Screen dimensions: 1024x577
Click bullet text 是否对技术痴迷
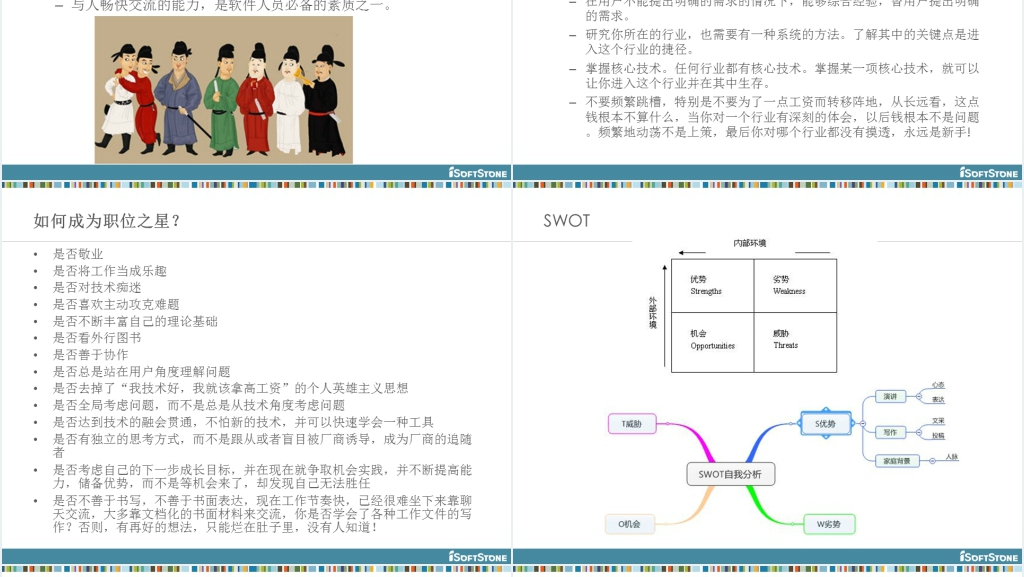pos(97,287)
